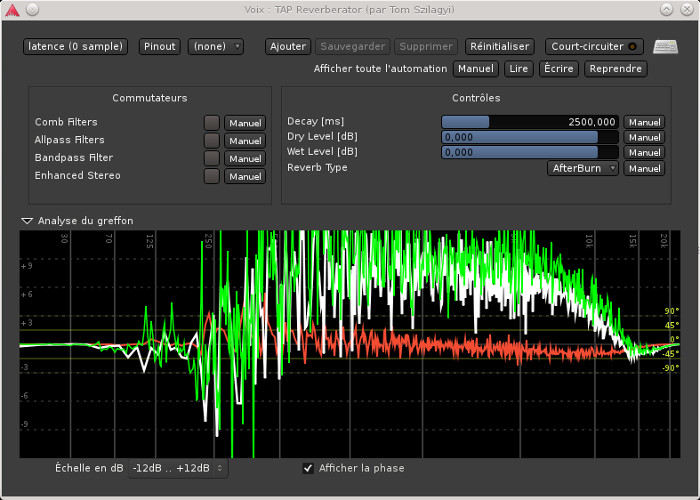Click the Wet Level [dB] slider

coord(532,152)
